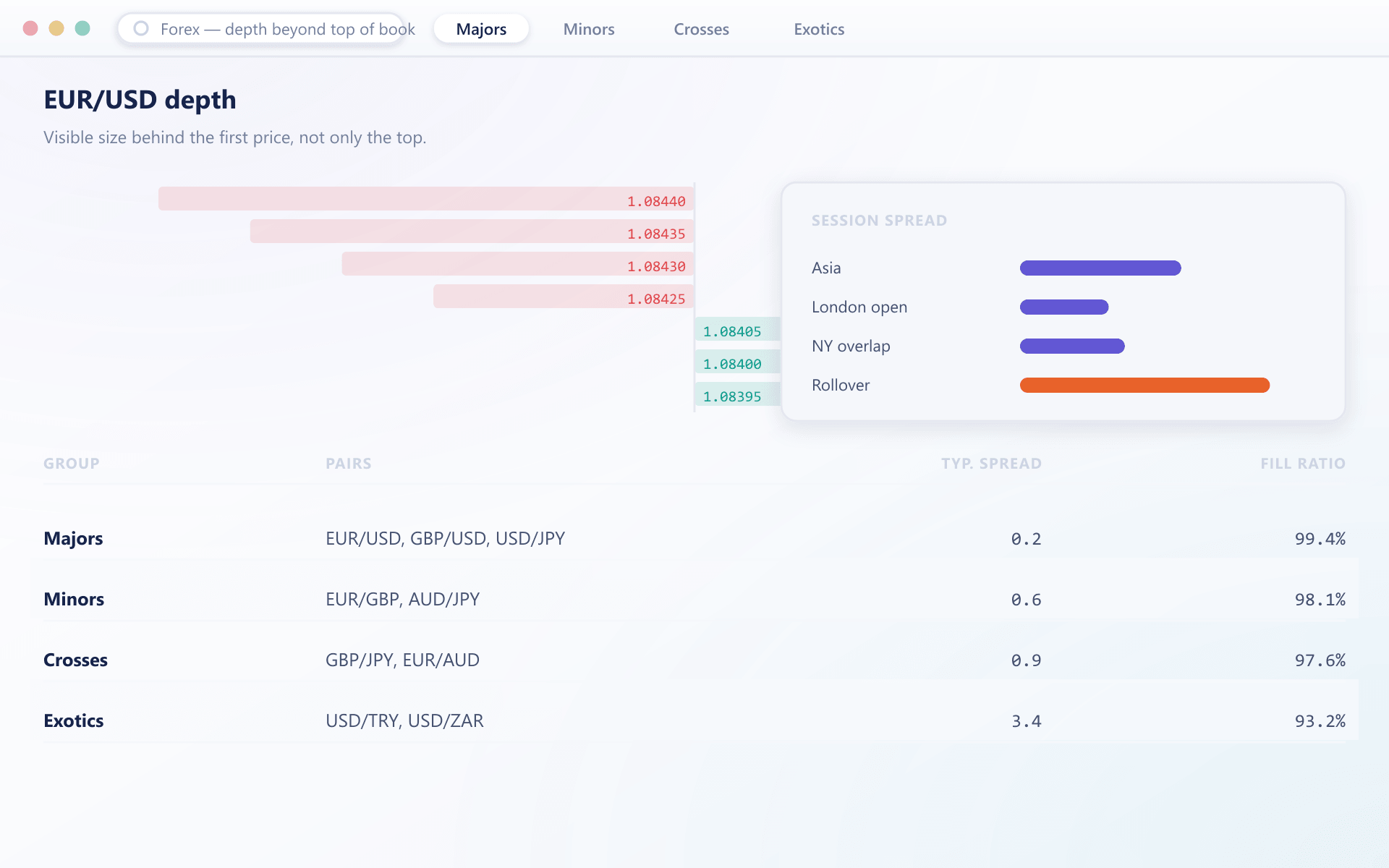
Task: Click the green maximize window dot
Action: coord(82,28)
